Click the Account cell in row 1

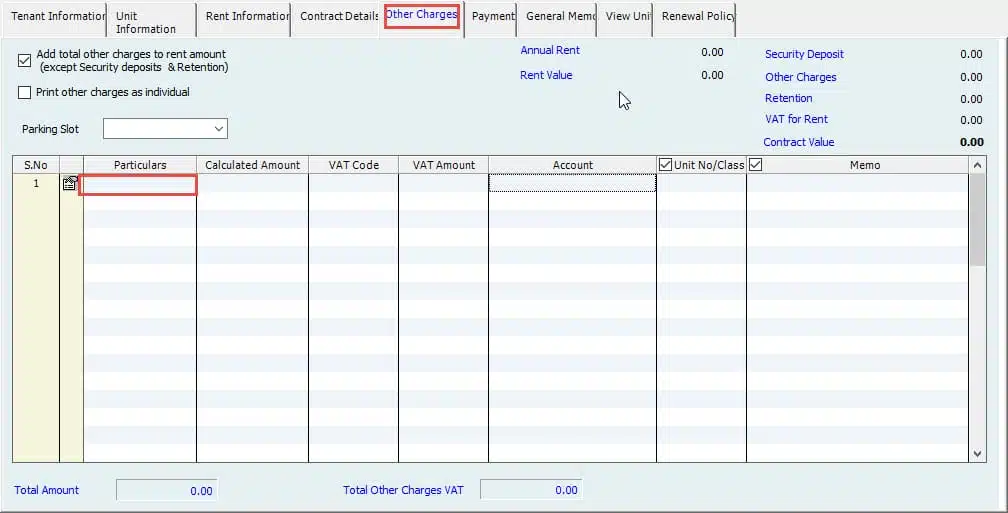click(x=572, y=184)
